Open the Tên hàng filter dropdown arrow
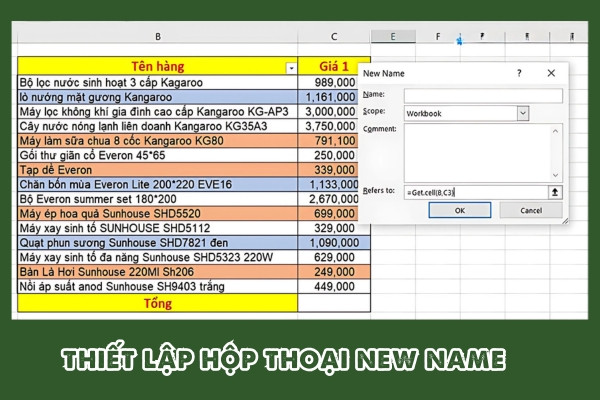The width and height of the screenshot is (600, 400). click(x=291, y=68)
